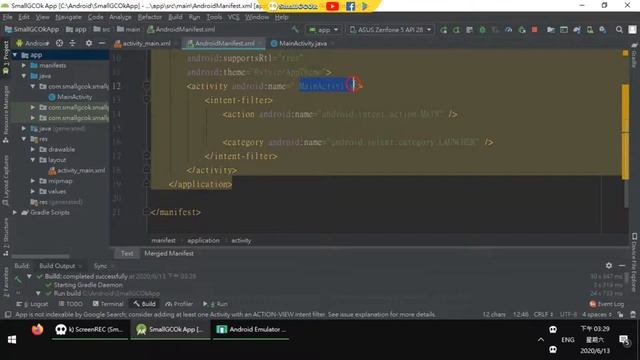640x360 pixels.
Task: Switch to the activity_main.xml editor tab
Action: (146, 43)
